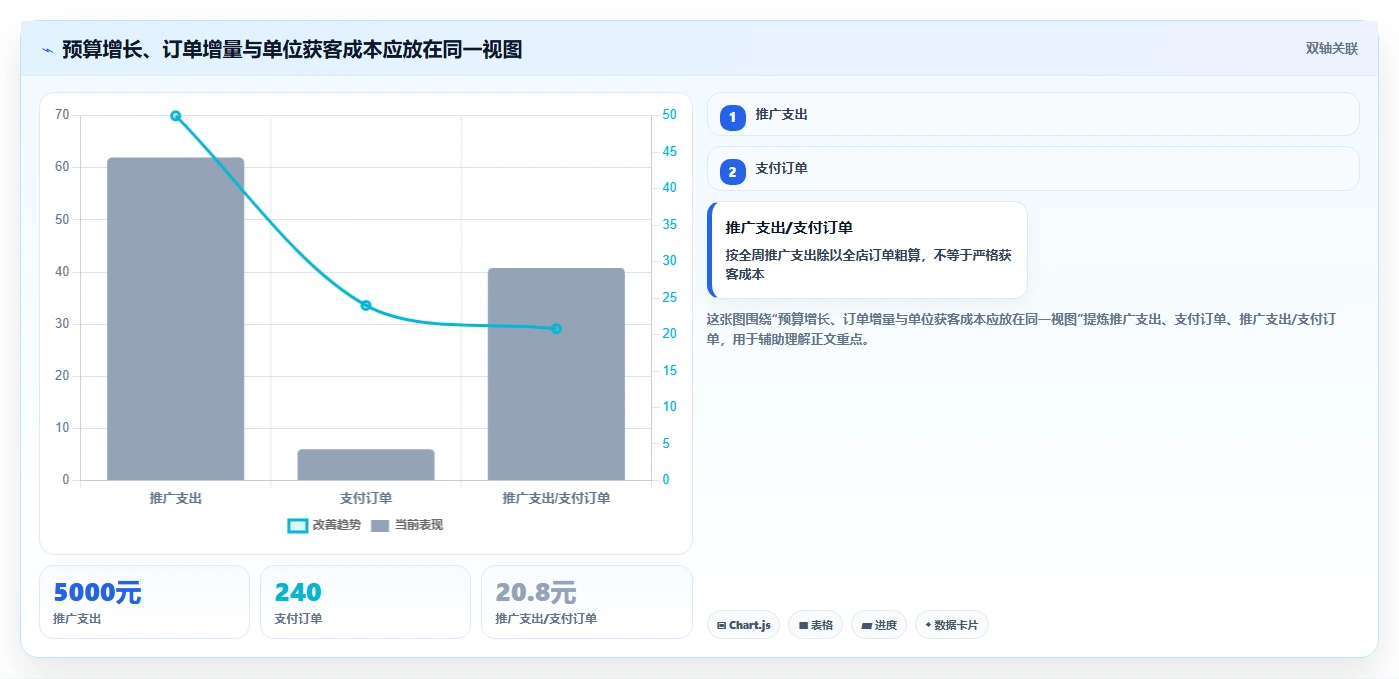Screen dimensions: 1399x679
Task: Click the x-axis label 推广支出/支付订单
Action: 556,498
